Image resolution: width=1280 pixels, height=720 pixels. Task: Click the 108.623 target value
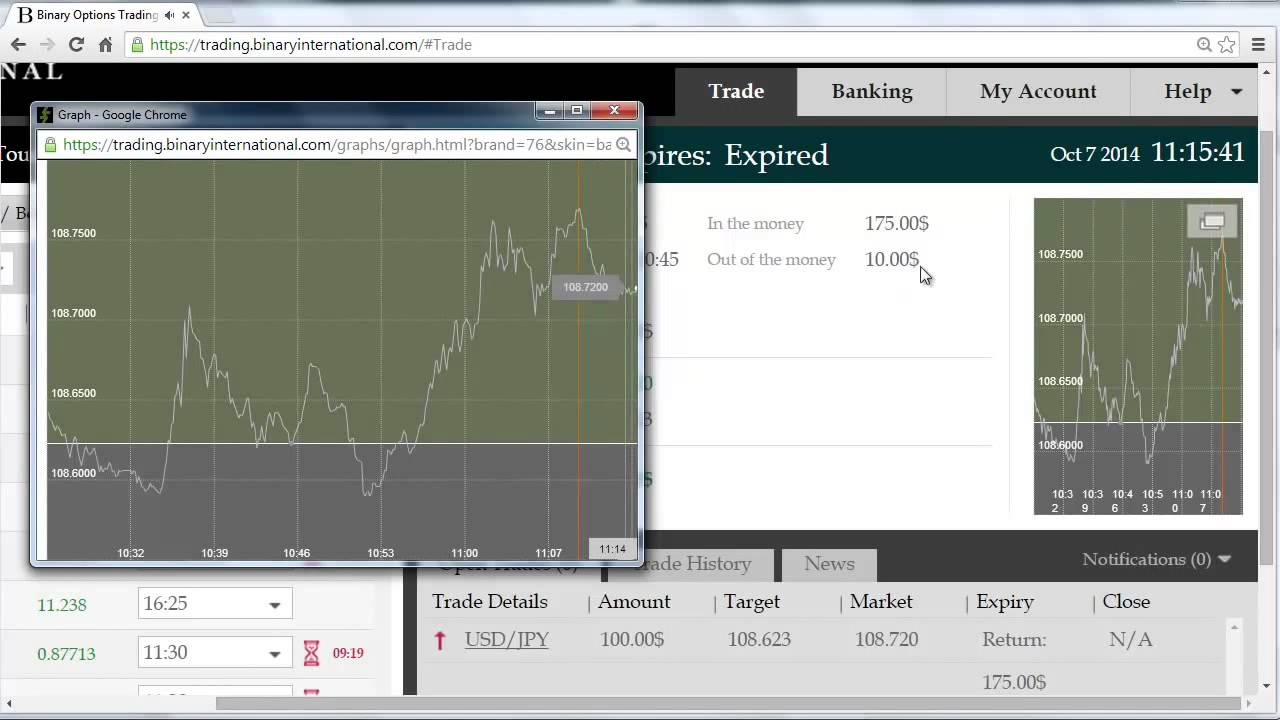[x=760, y=640]
